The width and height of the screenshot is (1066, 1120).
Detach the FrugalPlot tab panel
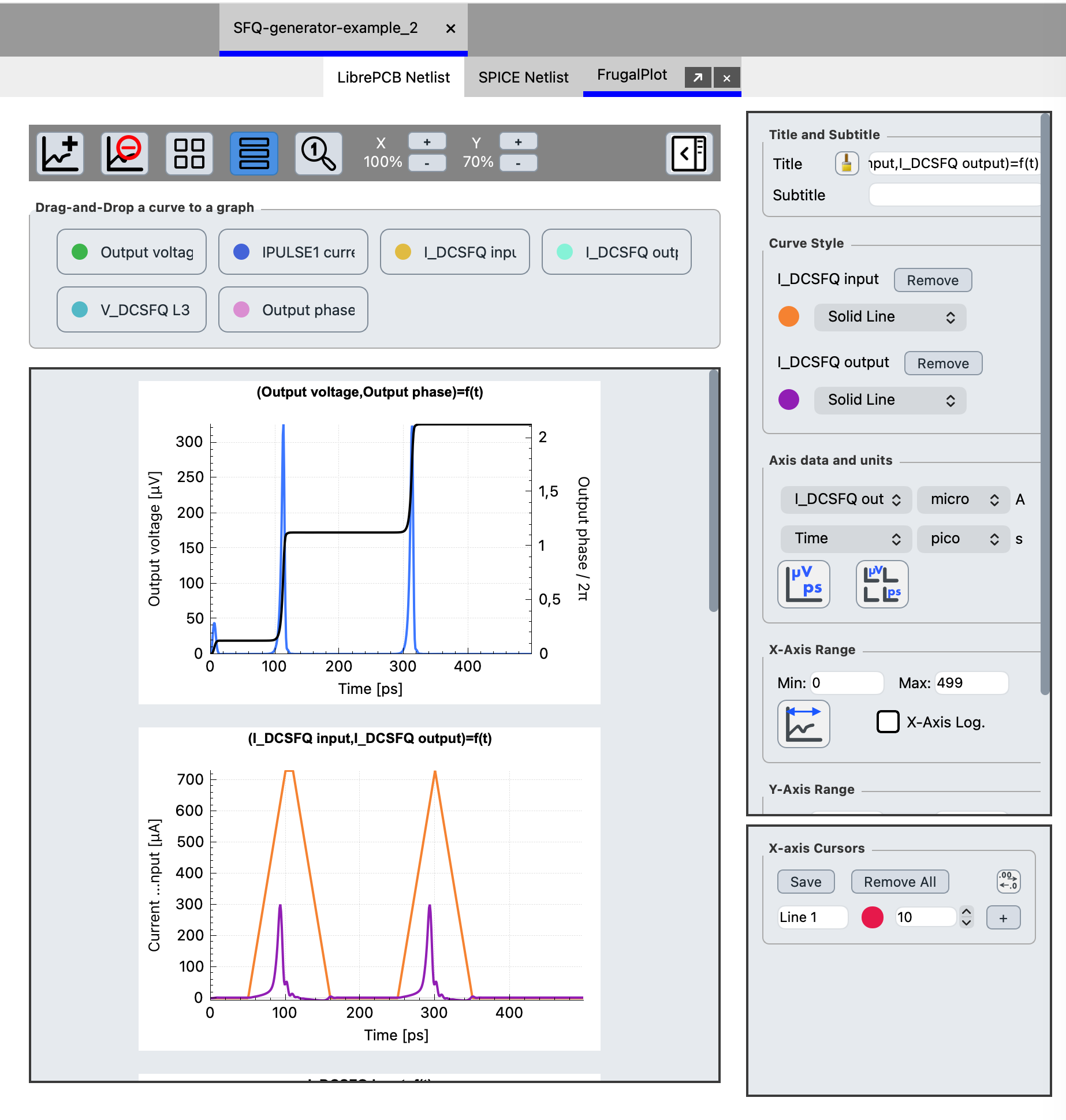click(x=698, y=78)
